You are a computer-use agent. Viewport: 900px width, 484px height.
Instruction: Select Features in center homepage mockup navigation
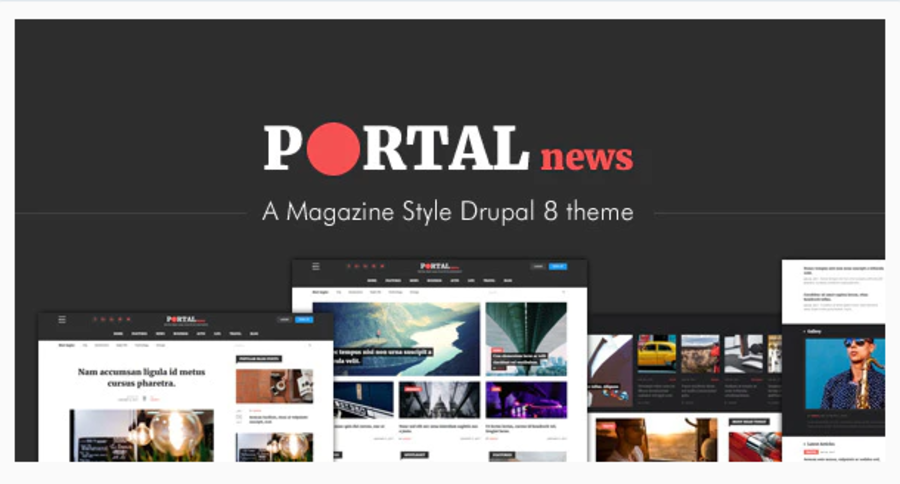coord(393,281)
